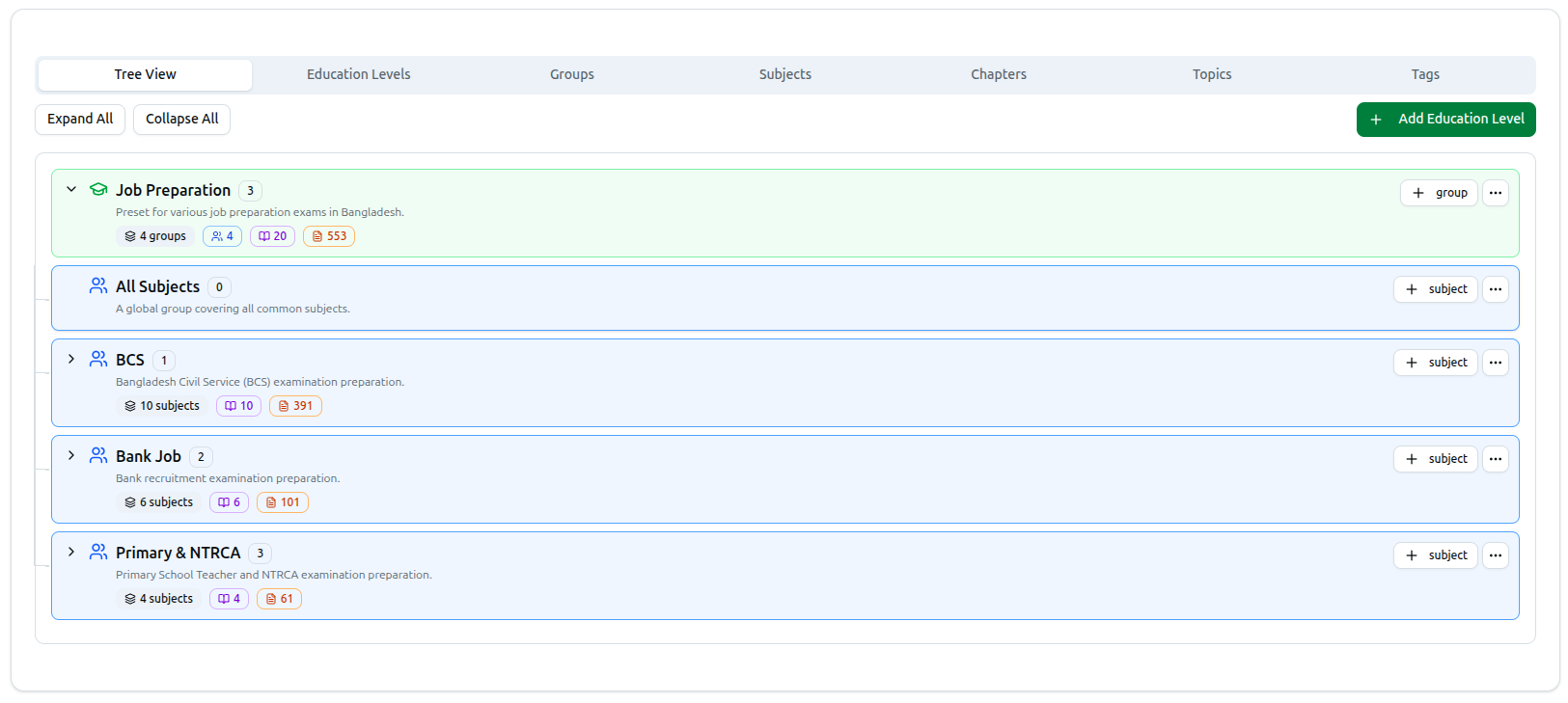Click Add Education Level button
1568x703 pixels.
[1445, 120]
